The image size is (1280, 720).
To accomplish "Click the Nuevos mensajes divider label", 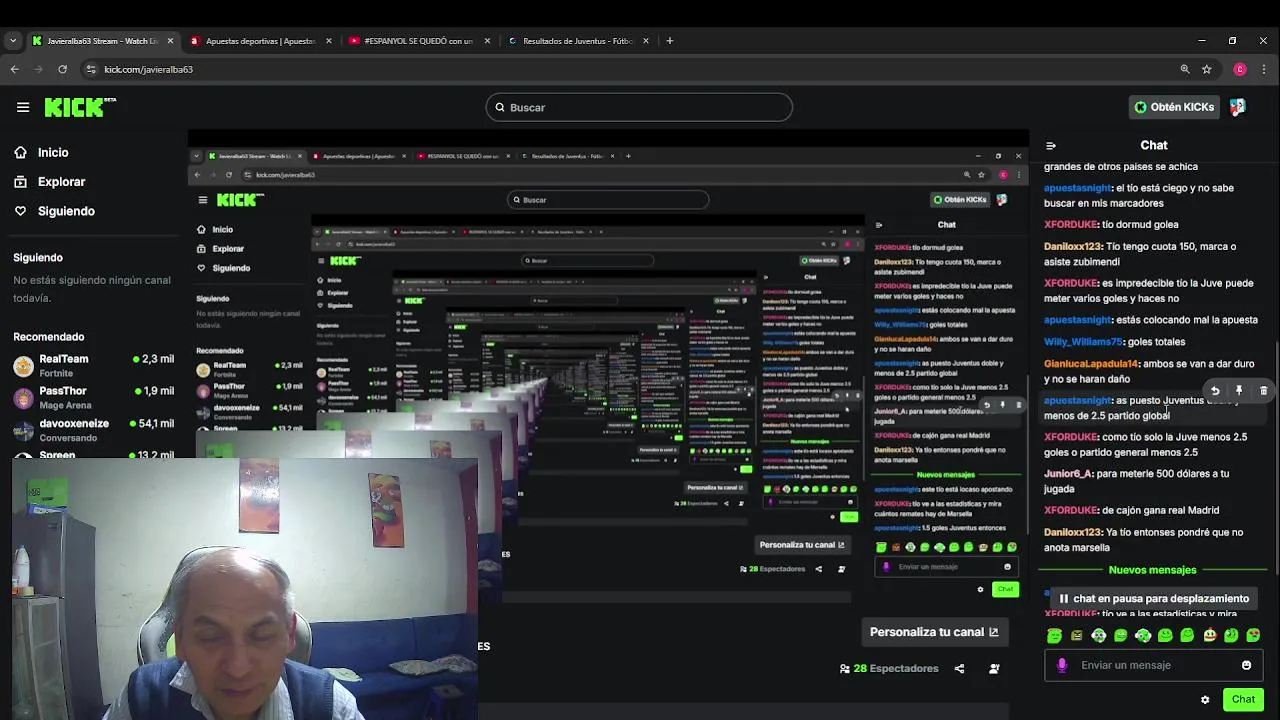I will click(1152, 570).
